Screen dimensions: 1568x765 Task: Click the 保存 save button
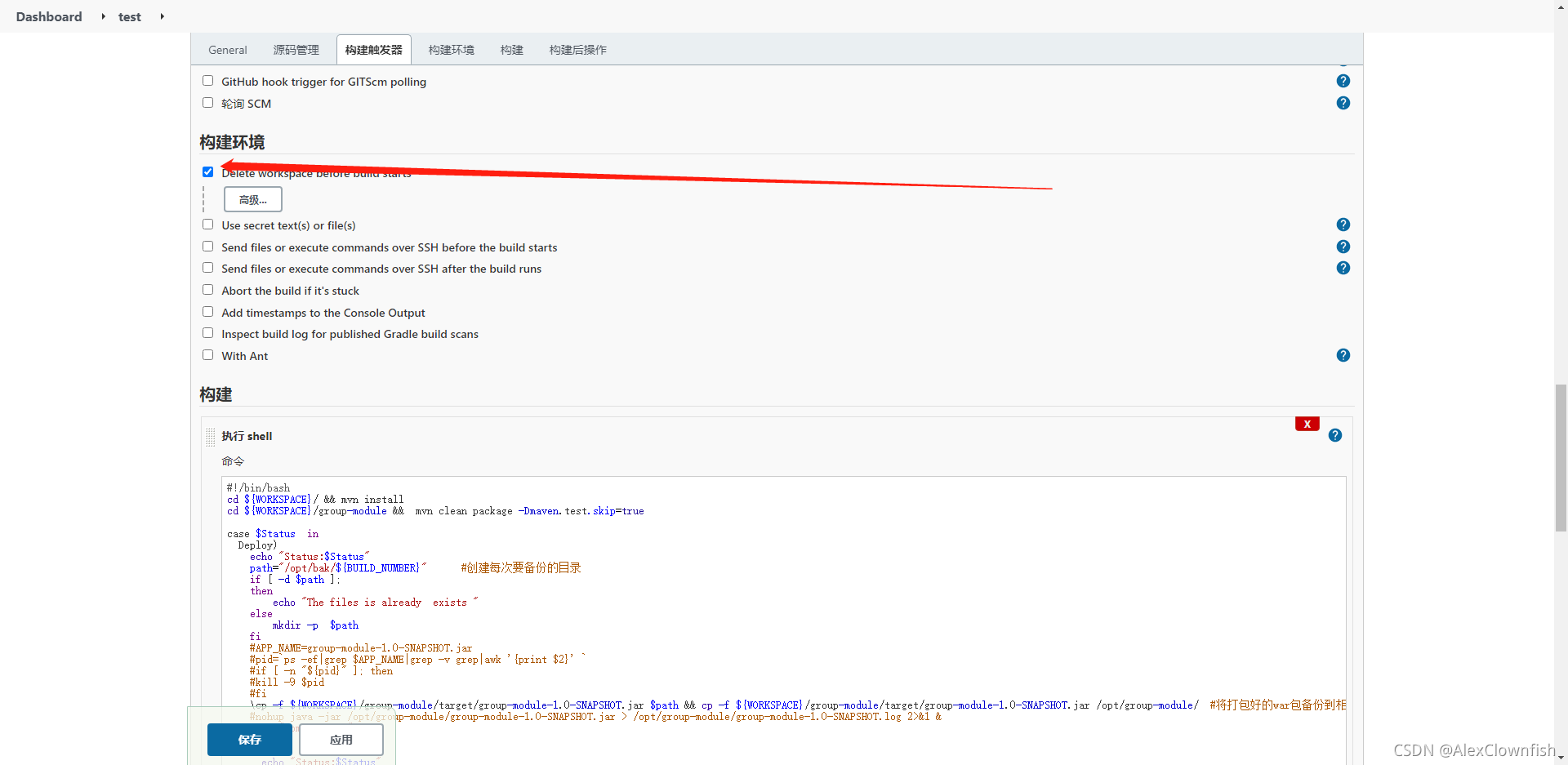[250, 740]
